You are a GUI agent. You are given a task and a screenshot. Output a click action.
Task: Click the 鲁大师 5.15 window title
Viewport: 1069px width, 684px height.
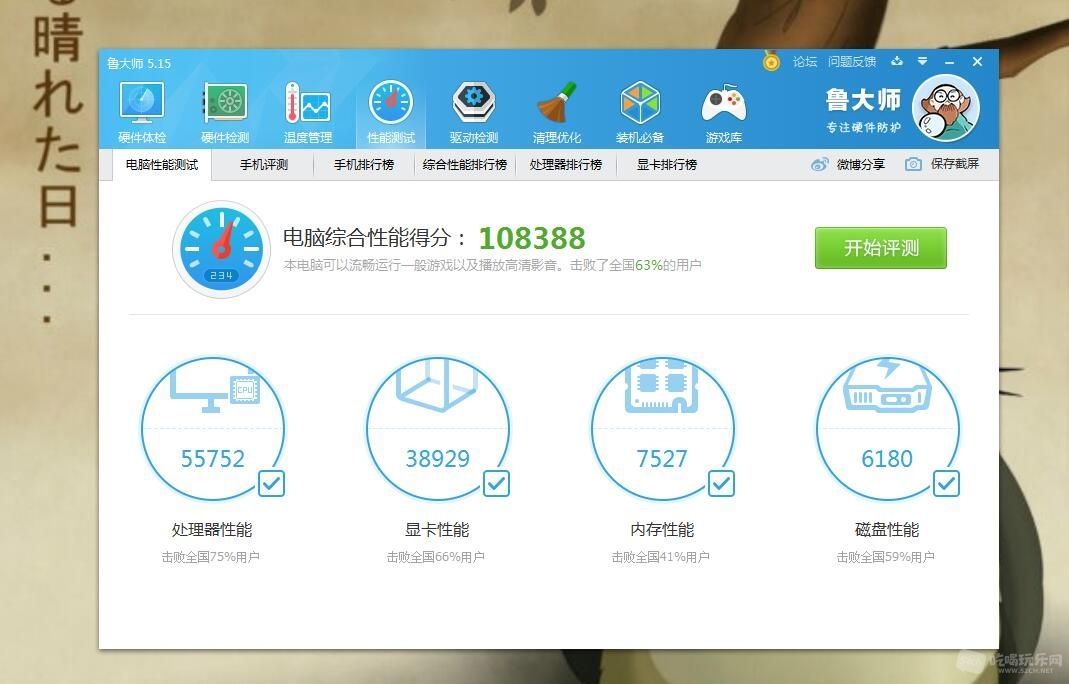coord(139,63)
